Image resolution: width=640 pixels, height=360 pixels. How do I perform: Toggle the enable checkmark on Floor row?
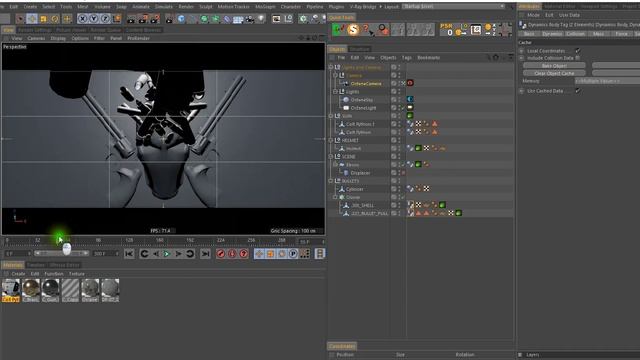(403, 164)
